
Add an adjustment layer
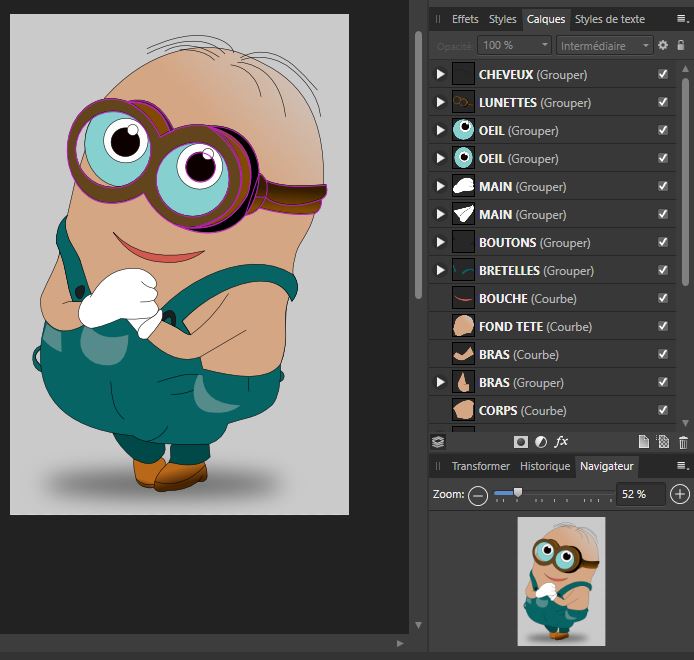(541, 442)
